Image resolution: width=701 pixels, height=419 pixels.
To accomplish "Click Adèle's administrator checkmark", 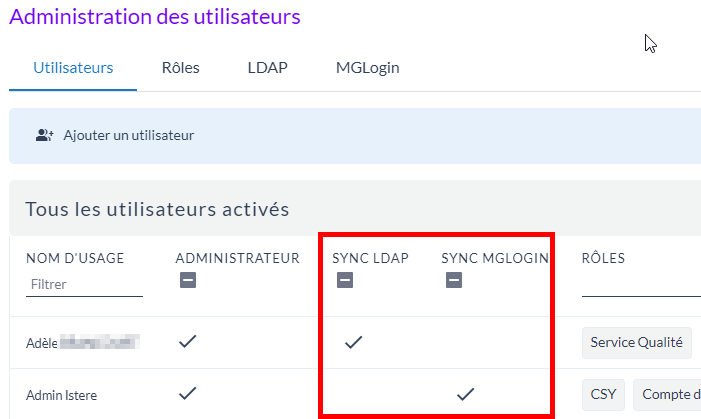I will pos(186,342).
